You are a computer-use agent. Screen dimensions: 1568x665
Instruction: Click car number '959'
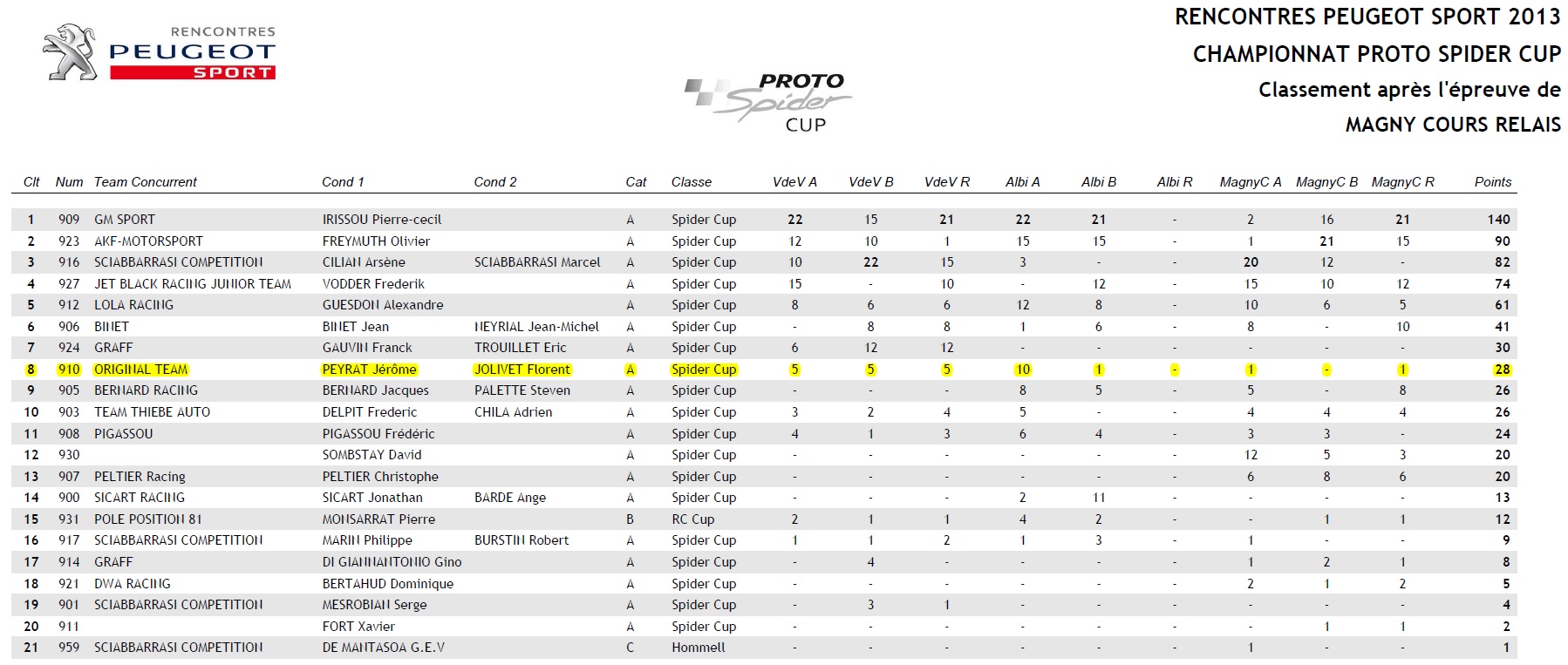point(69,648)
